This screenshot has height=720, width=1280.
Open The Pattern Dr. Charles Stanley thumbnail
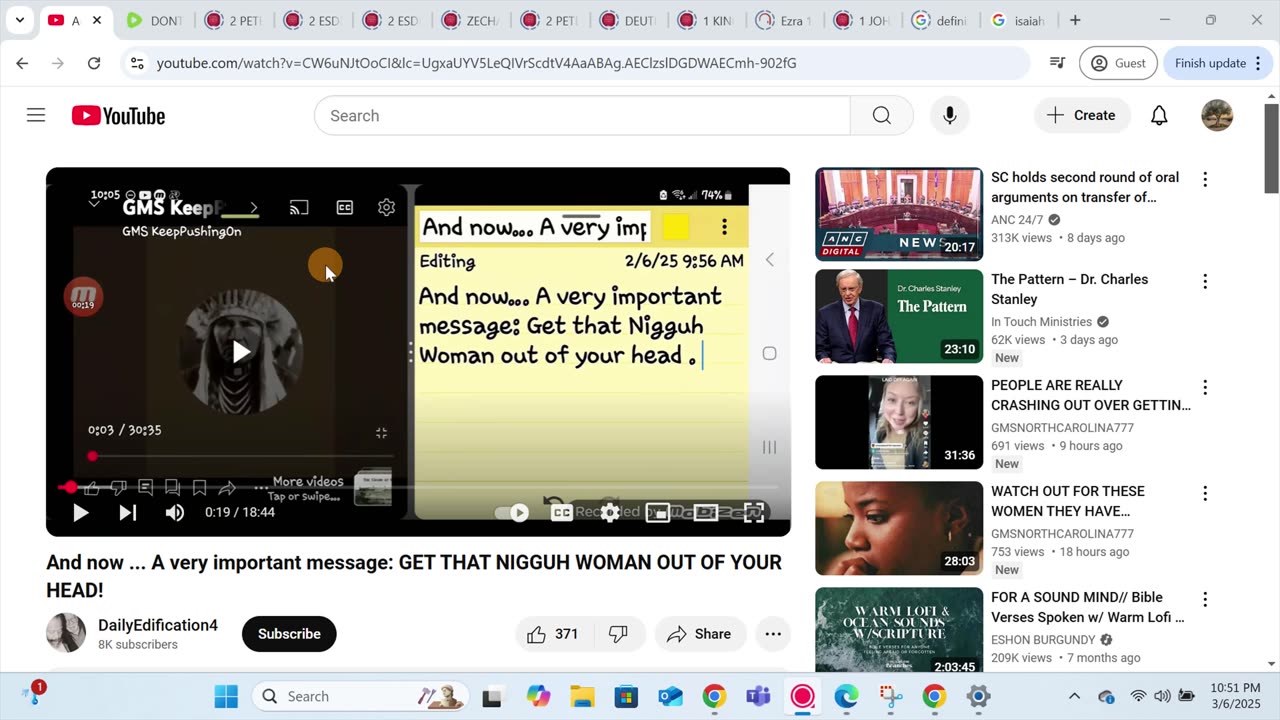tap(899, 316)
